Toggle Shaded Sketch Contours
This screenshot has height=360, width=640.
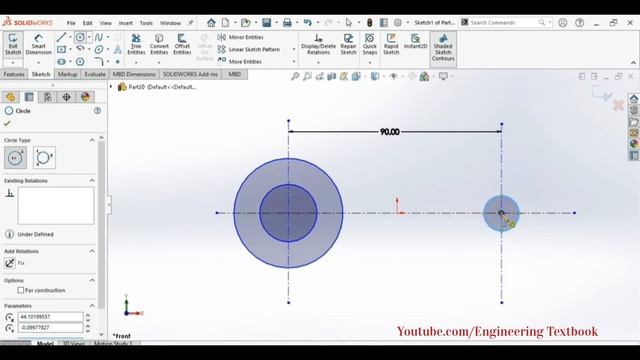(443, 49)
